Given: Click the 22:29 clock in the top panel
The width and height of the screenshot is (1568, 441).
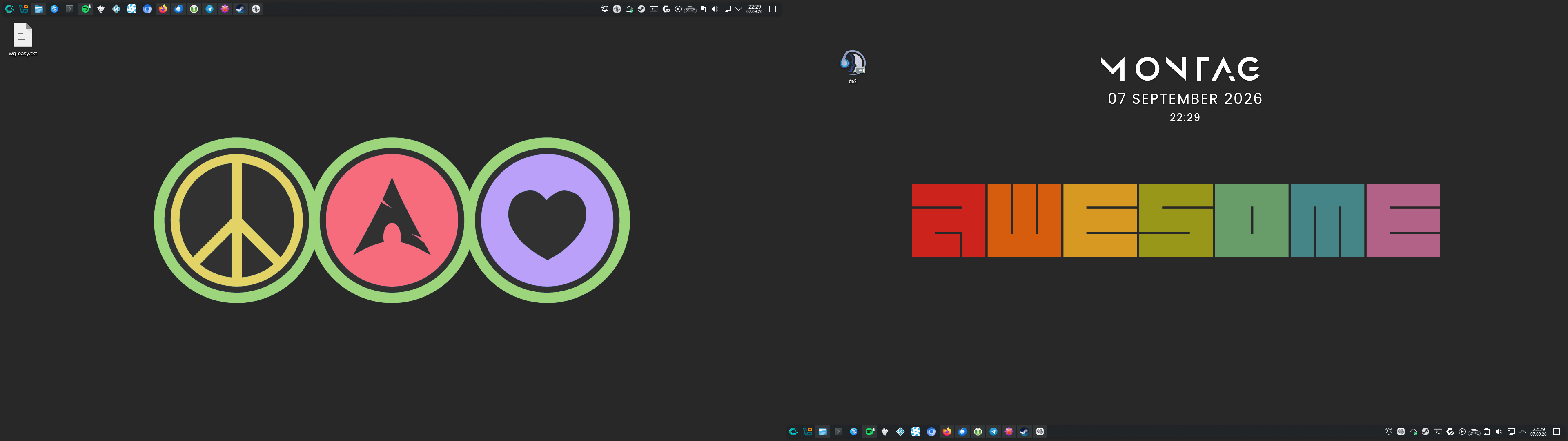Looking at the screenshot, I should pyautogui.click(x=755, y=9).
